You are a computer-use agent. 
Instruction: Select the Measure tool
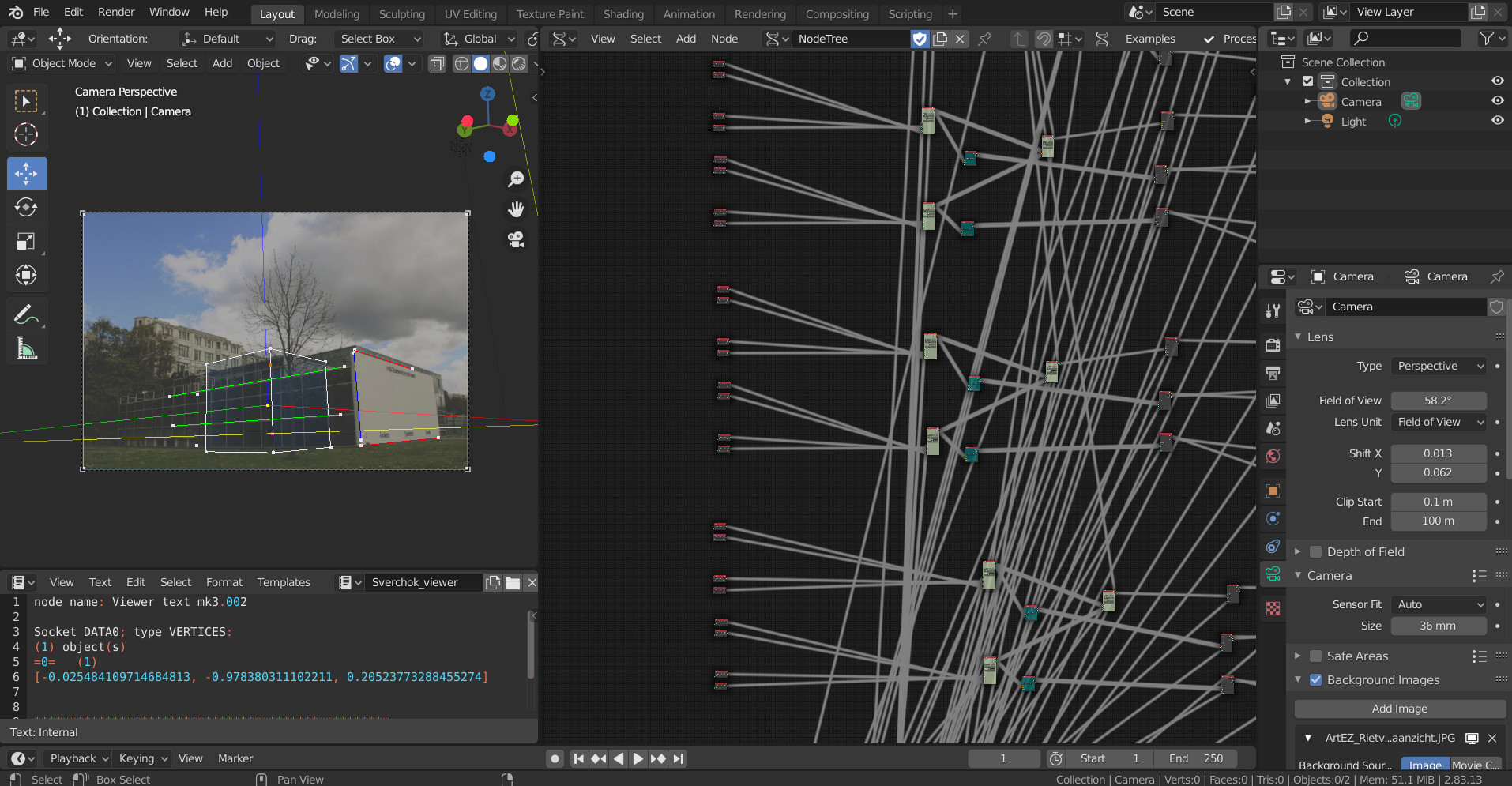[27, 348]
